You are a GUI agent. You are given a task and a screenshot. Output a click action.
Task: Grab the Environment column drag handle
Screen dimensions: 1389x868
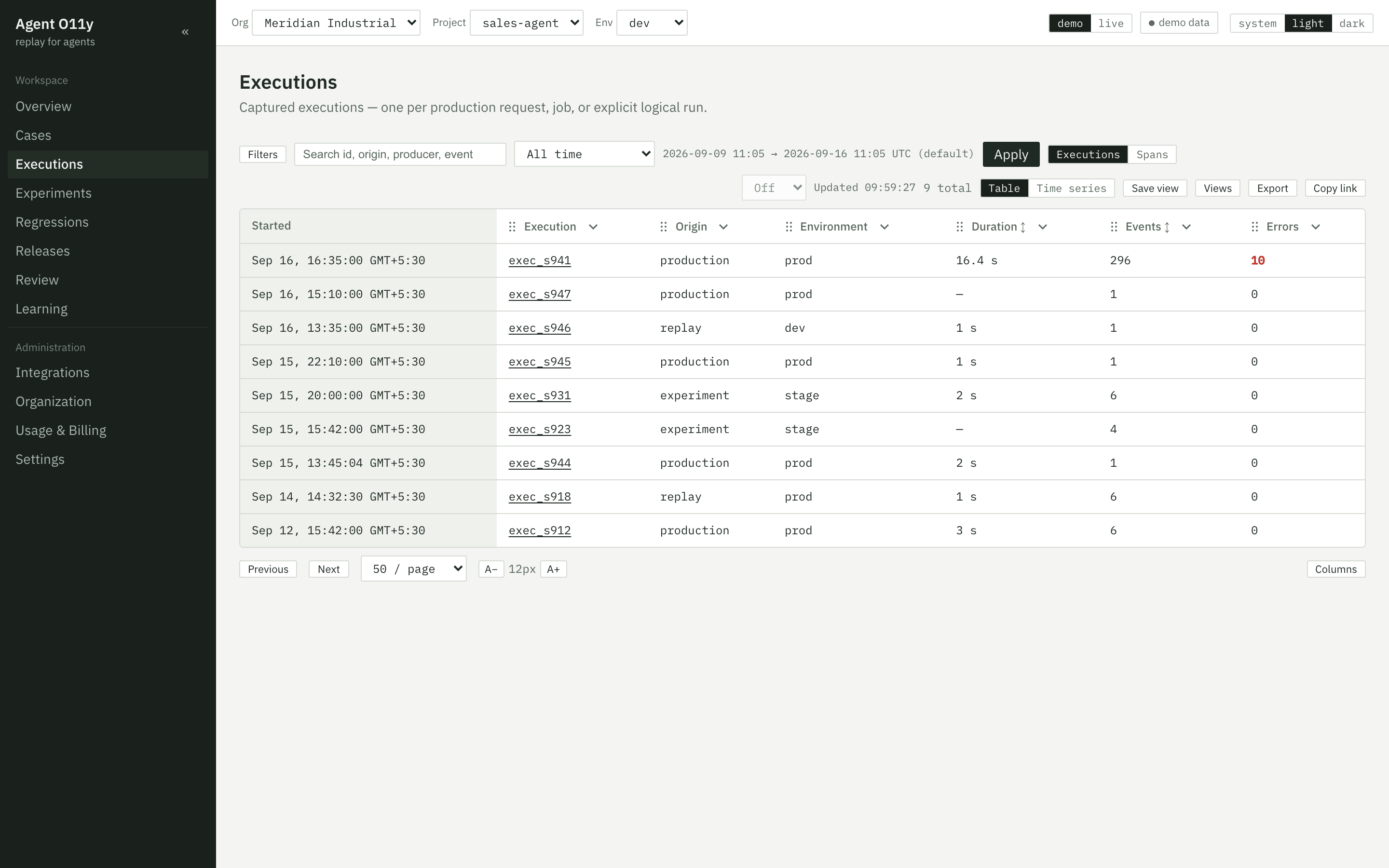[789, 227]
